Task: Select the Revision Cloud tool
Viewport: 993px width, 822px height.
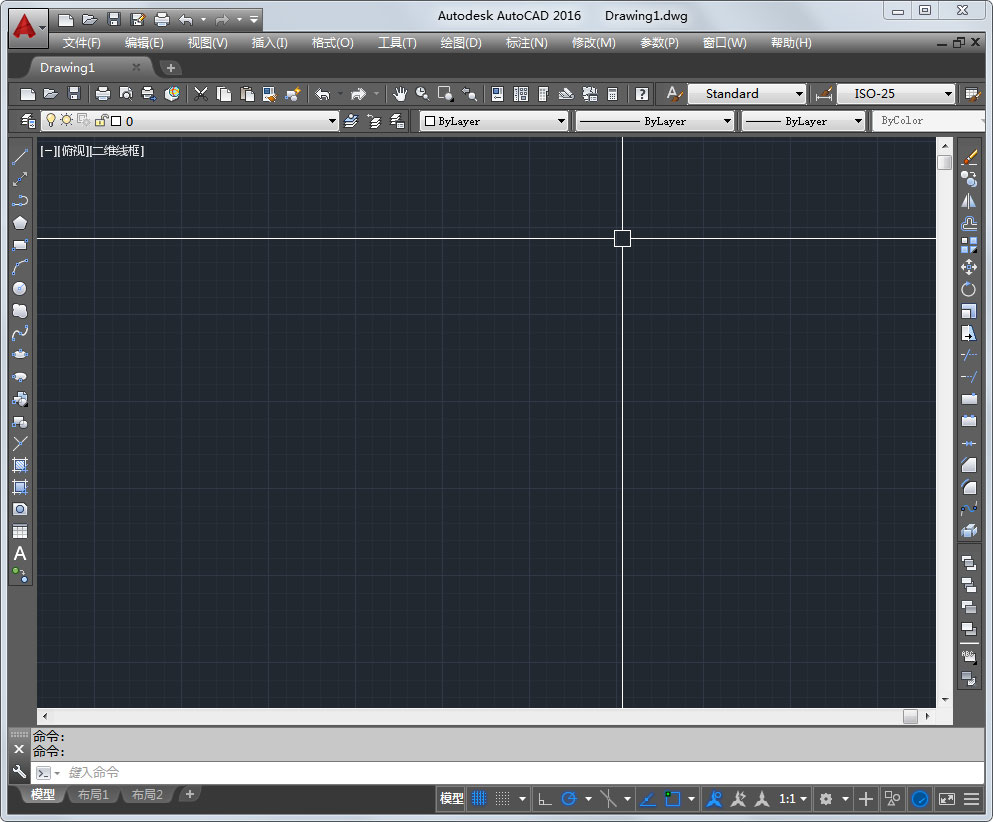Action: [20, 310]
